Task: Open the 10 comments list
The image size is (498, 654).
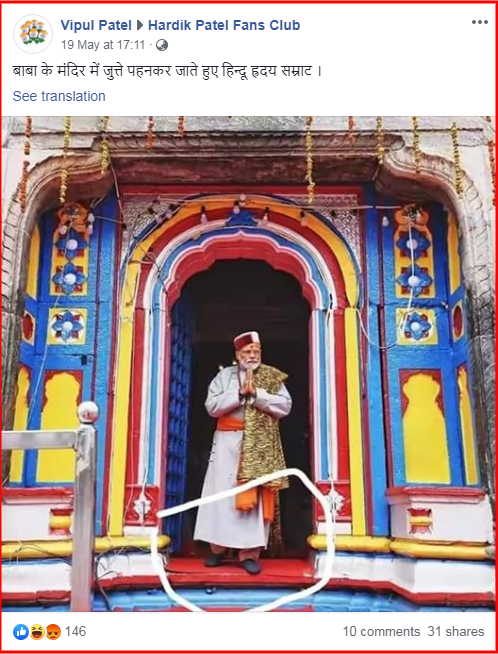Action: click(x=381, y=631)
